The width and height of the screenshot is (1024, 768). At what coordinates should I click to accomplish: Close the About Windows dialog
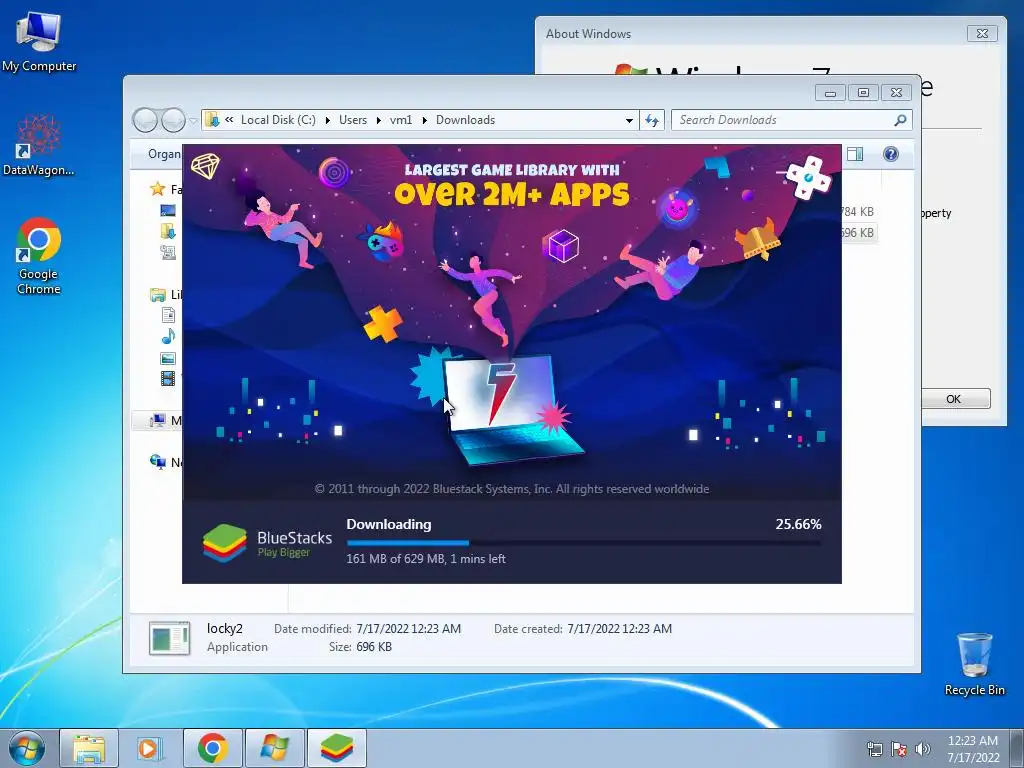982,34
